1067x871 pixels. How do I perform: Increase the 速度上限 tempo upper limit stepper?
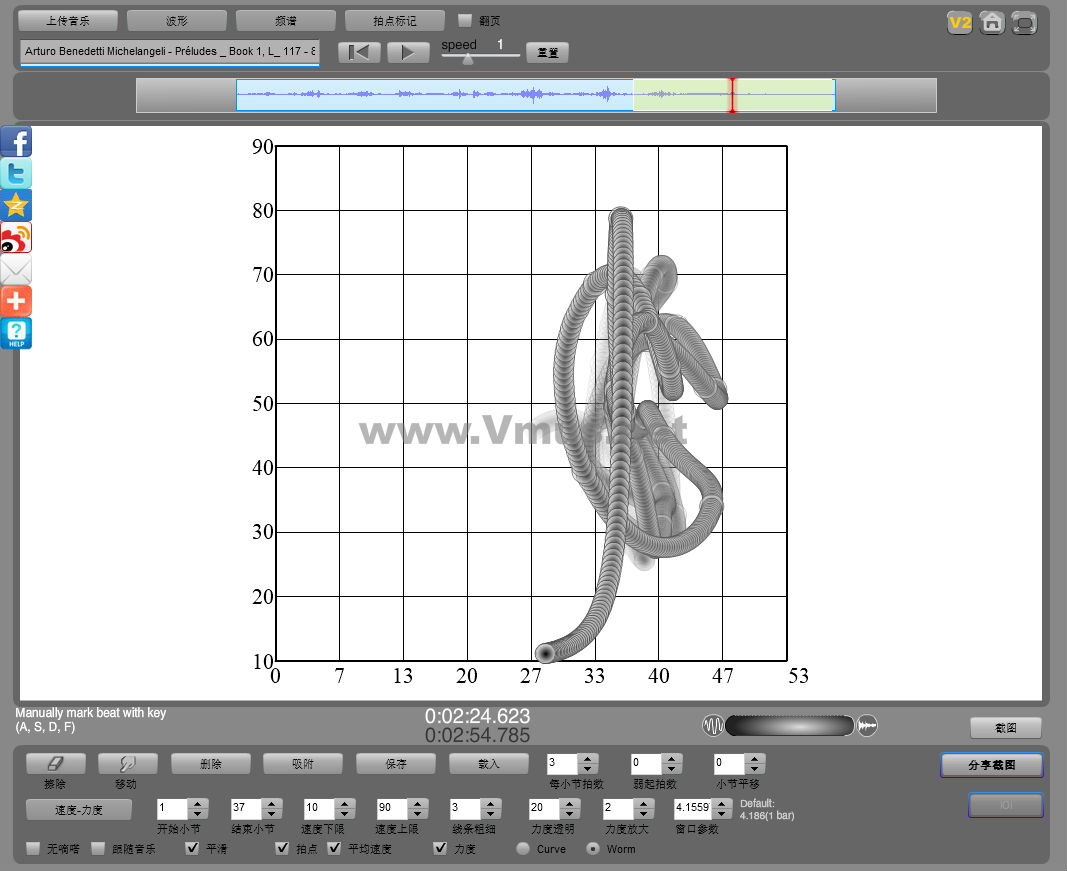click(416, 803)
